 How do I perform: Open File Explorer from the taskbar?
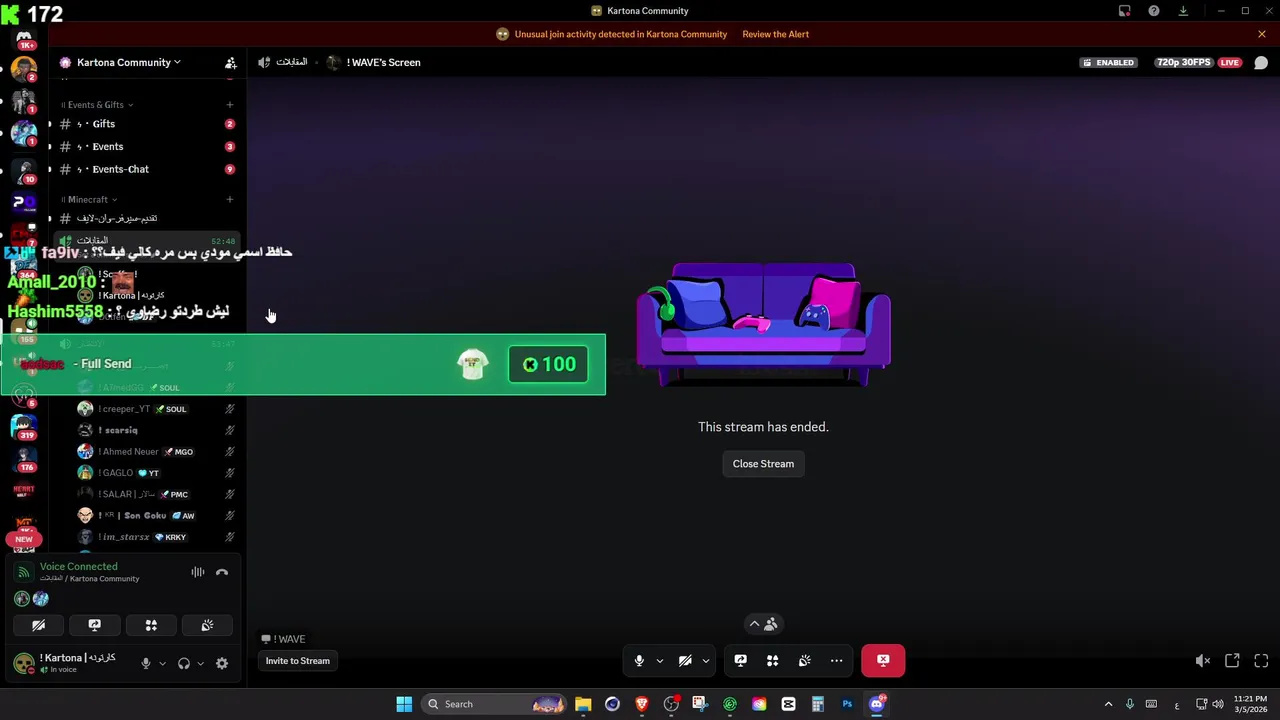pos(583,704)
